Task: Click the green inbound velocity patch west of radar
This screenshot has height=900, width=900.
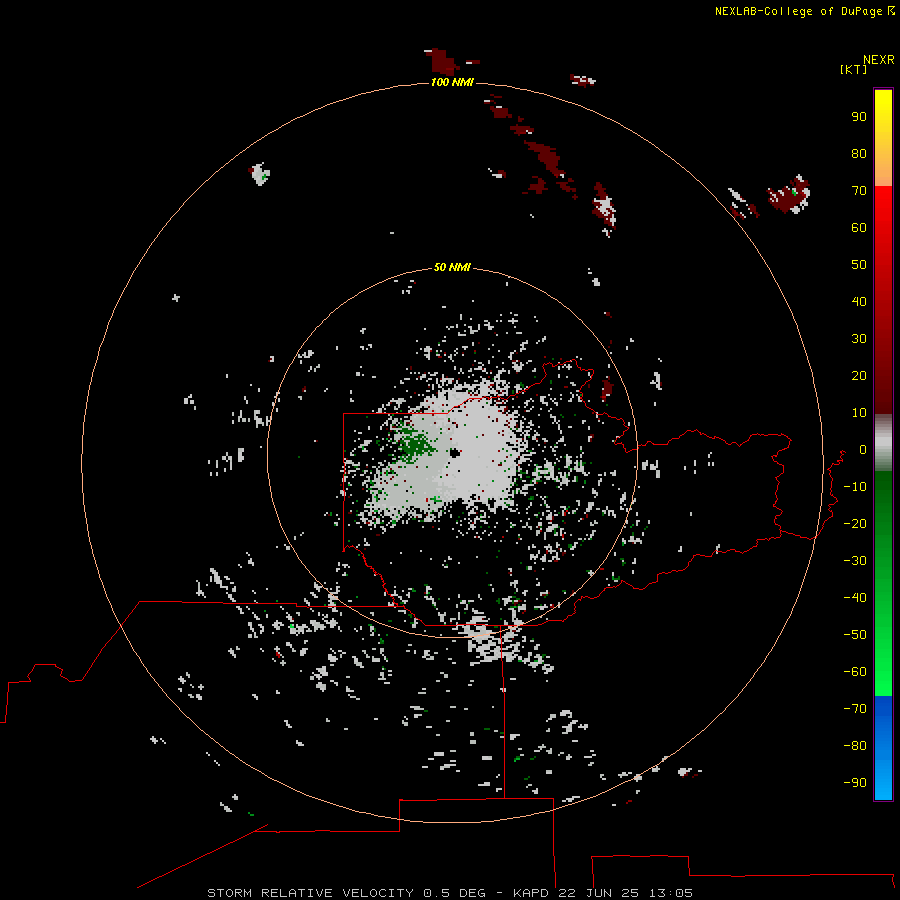Action: [414, 445]
